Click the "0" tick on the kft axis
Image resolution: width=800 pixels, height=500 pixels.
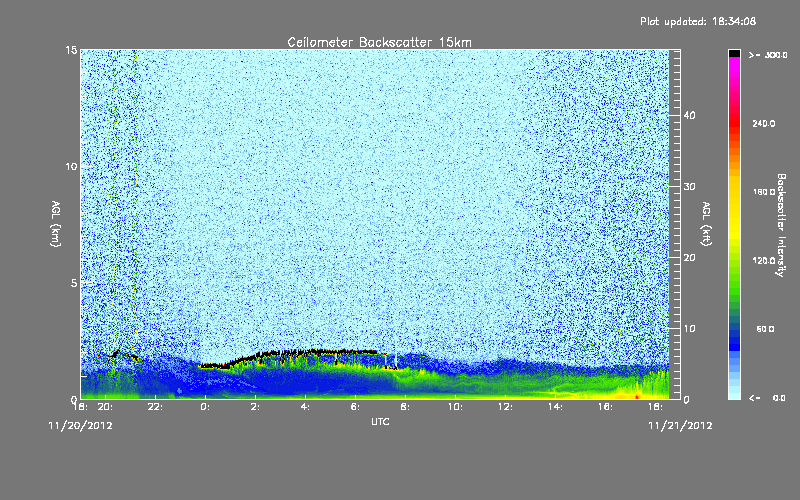(x=686, y=399)
